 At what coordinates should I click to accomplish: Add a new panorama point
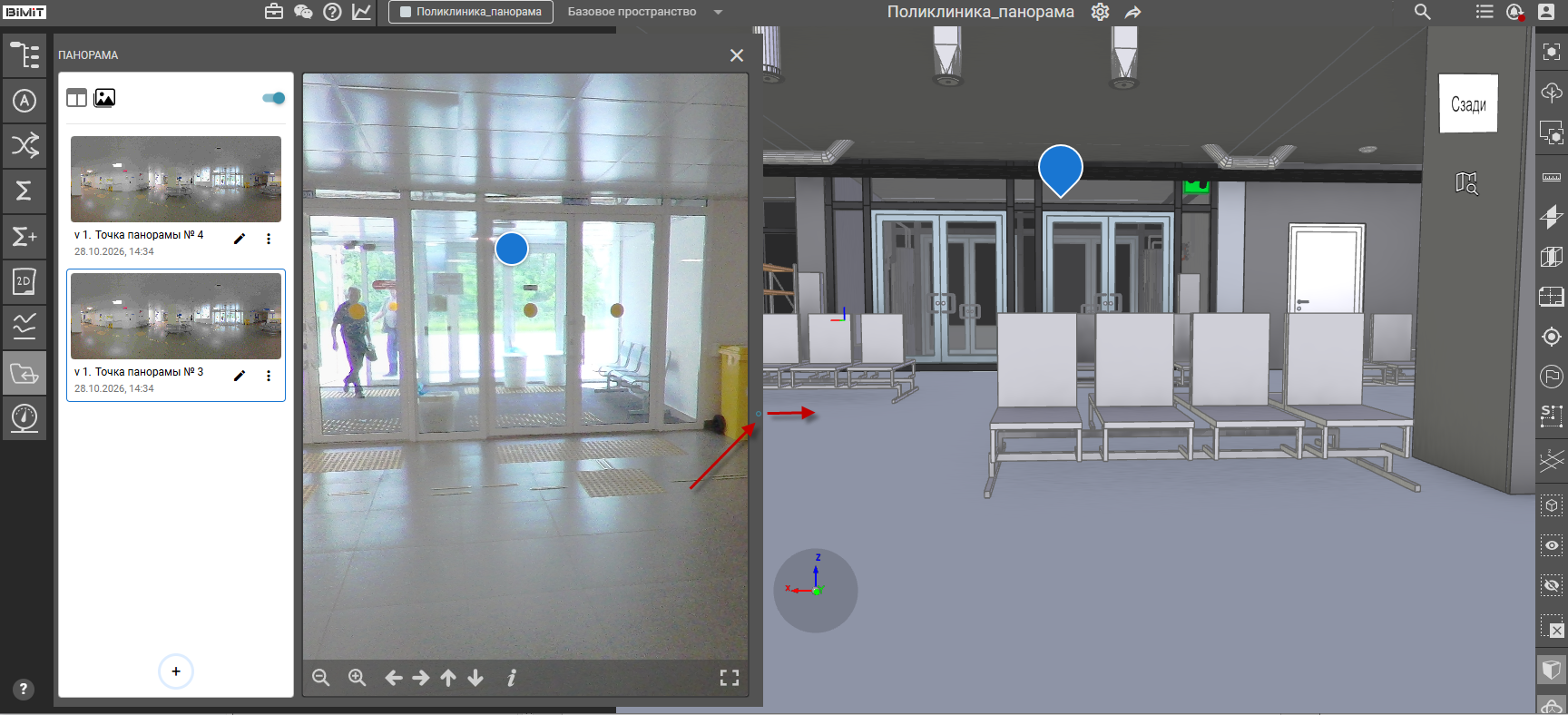click(176, 671)
